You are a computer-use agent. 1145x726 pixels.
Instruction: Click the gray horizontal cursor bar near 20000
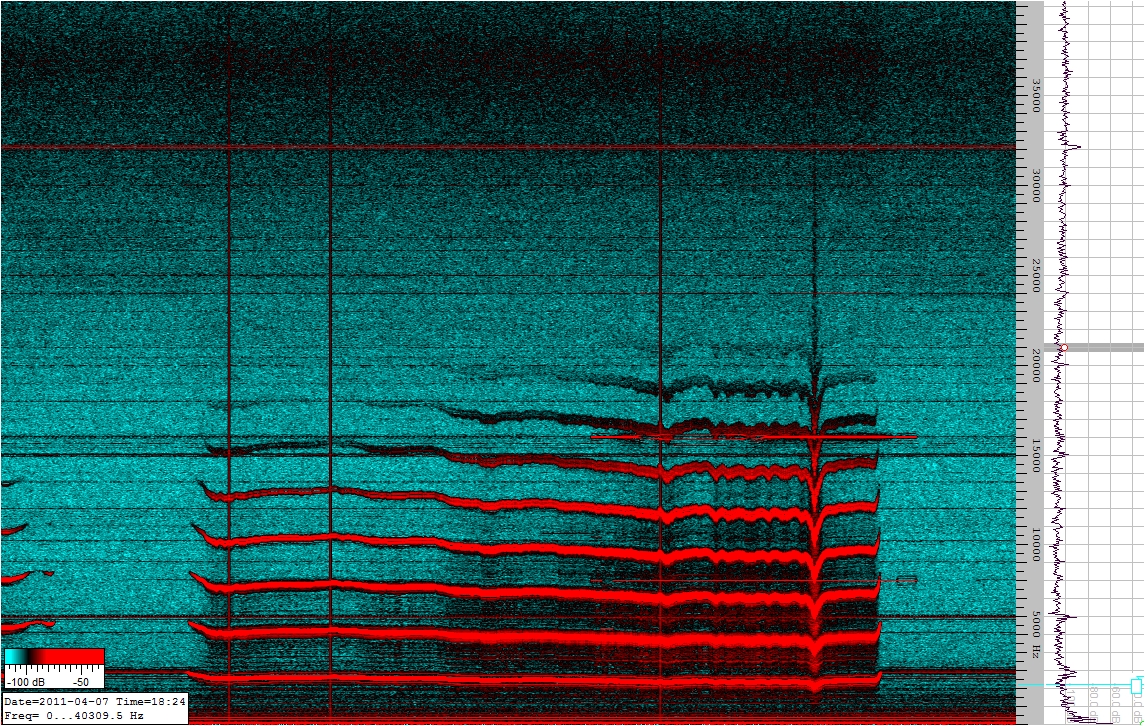(1105, 347)
